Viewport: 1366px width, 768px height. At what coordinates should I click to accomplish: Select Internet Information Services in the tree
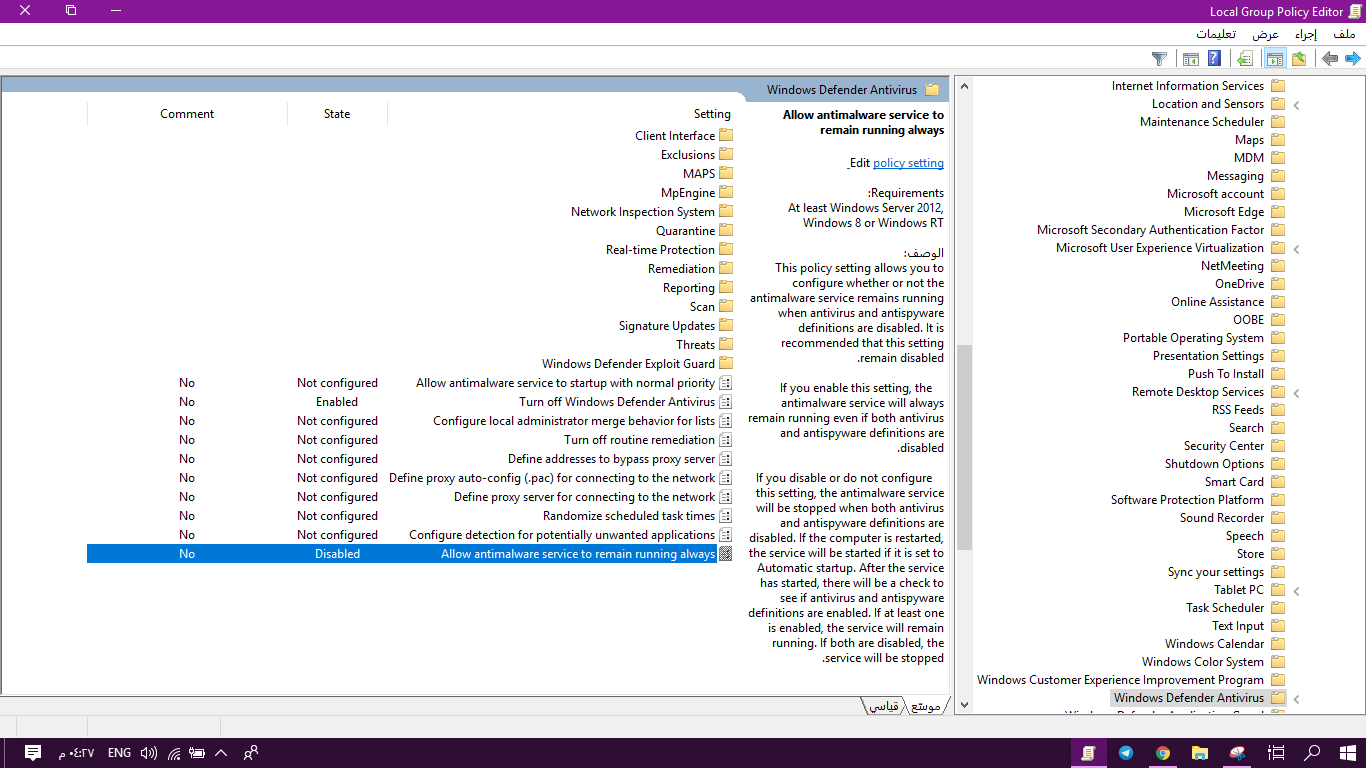tap(1188, 86)
